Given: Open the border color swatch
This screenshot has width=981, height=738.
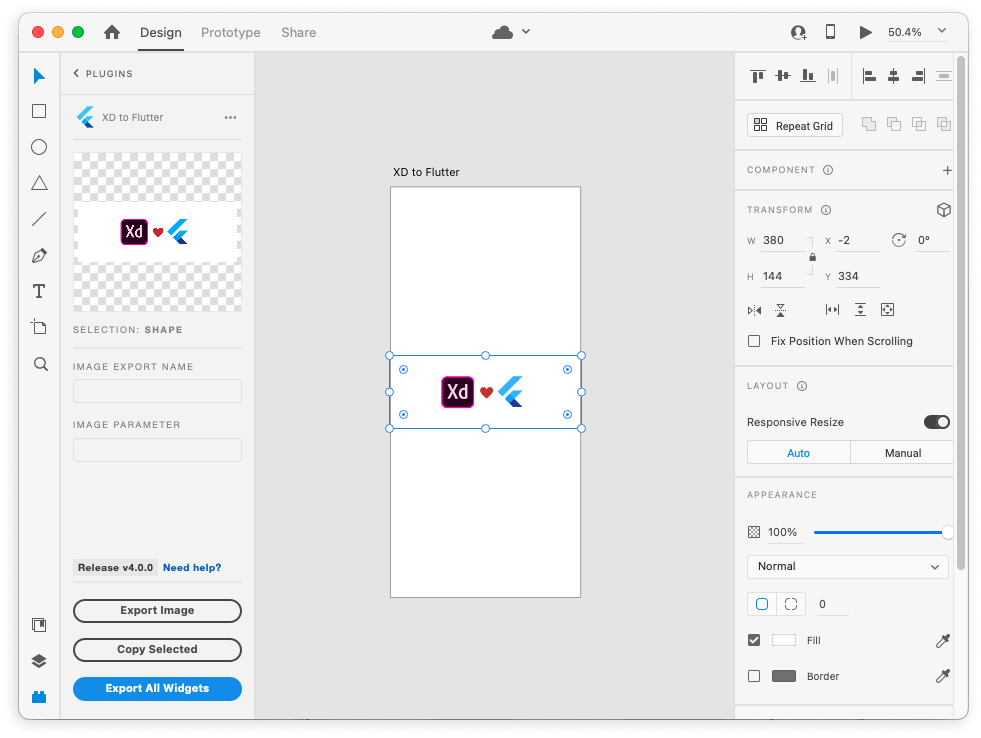Looking at the screenshot, I should [783, 676].
